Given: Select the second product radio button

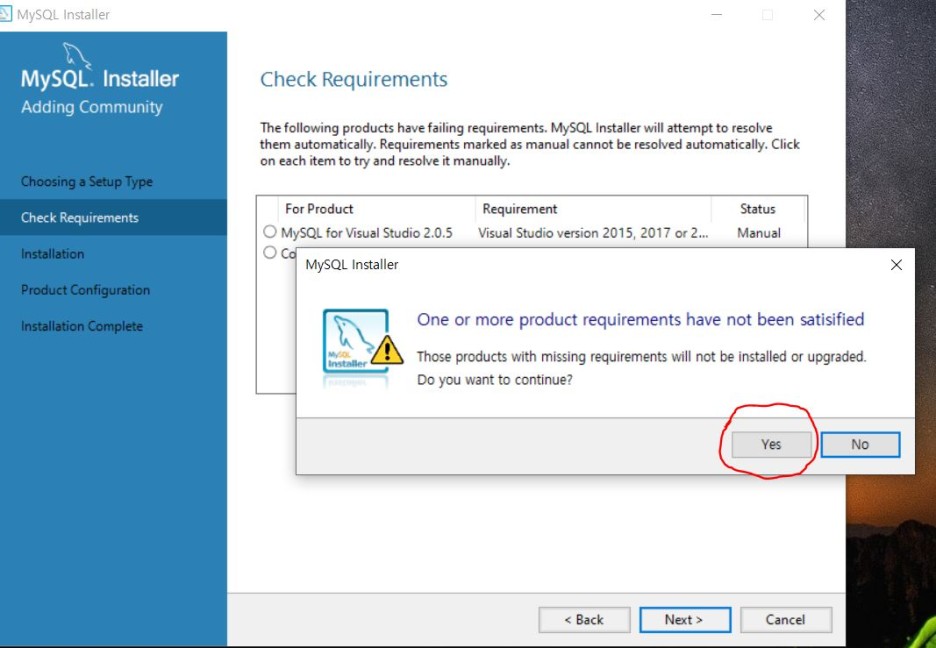Looking at the screenshot, I should tap(270, 253).
